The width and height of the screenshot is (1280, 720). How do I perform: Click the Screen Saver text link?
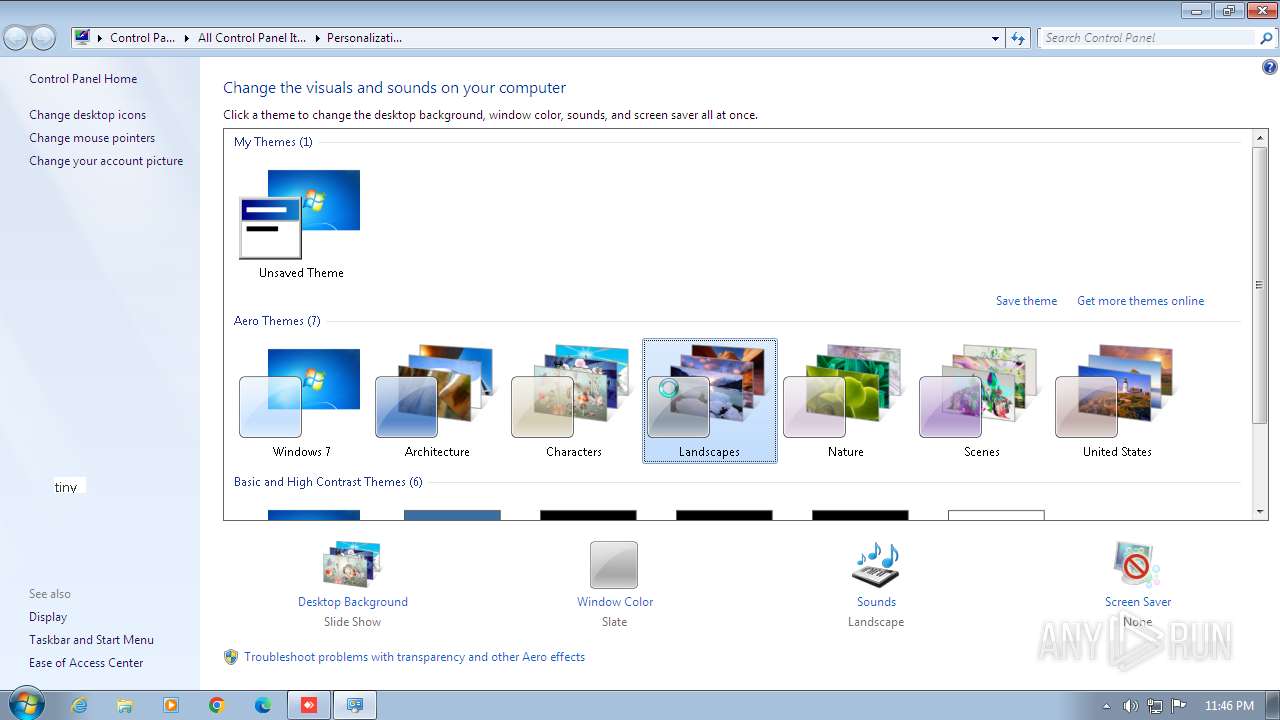1138,602
